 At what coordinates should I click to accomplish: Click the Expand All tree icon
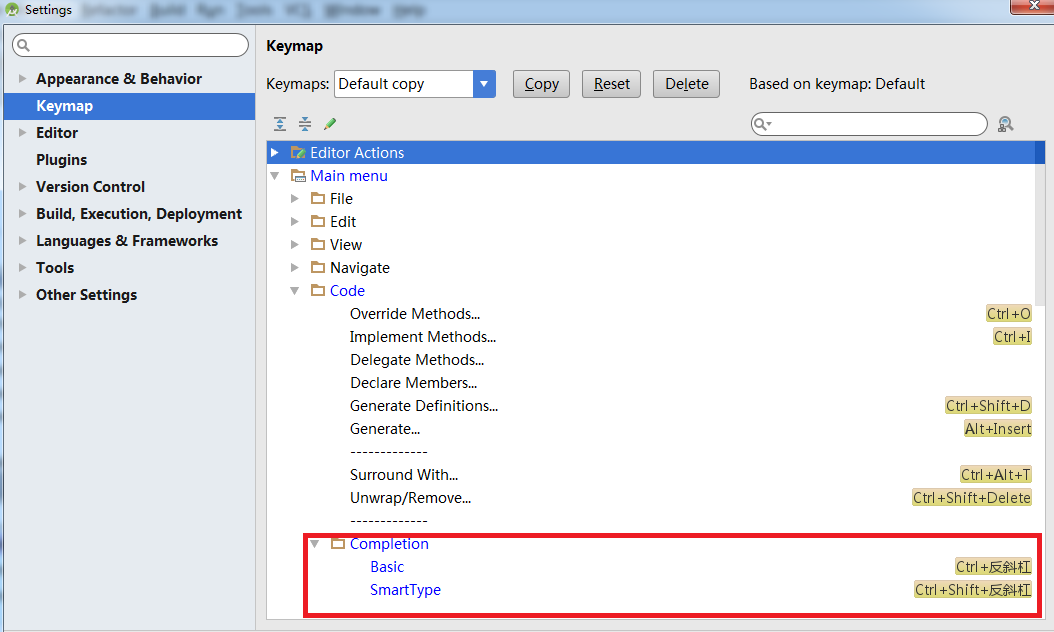[280, 124]
